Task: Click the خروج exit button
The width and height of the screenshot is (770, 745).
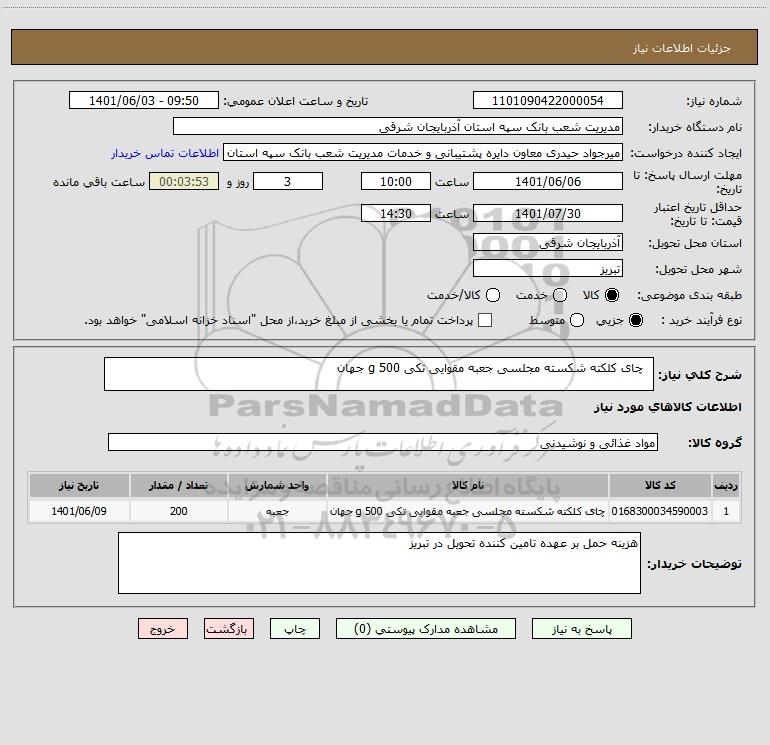Action: 163,629
